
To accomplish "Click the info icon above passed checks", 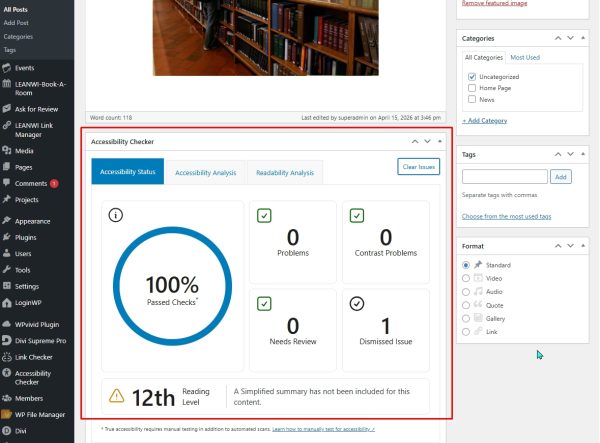I will click(x=116, y=215).
